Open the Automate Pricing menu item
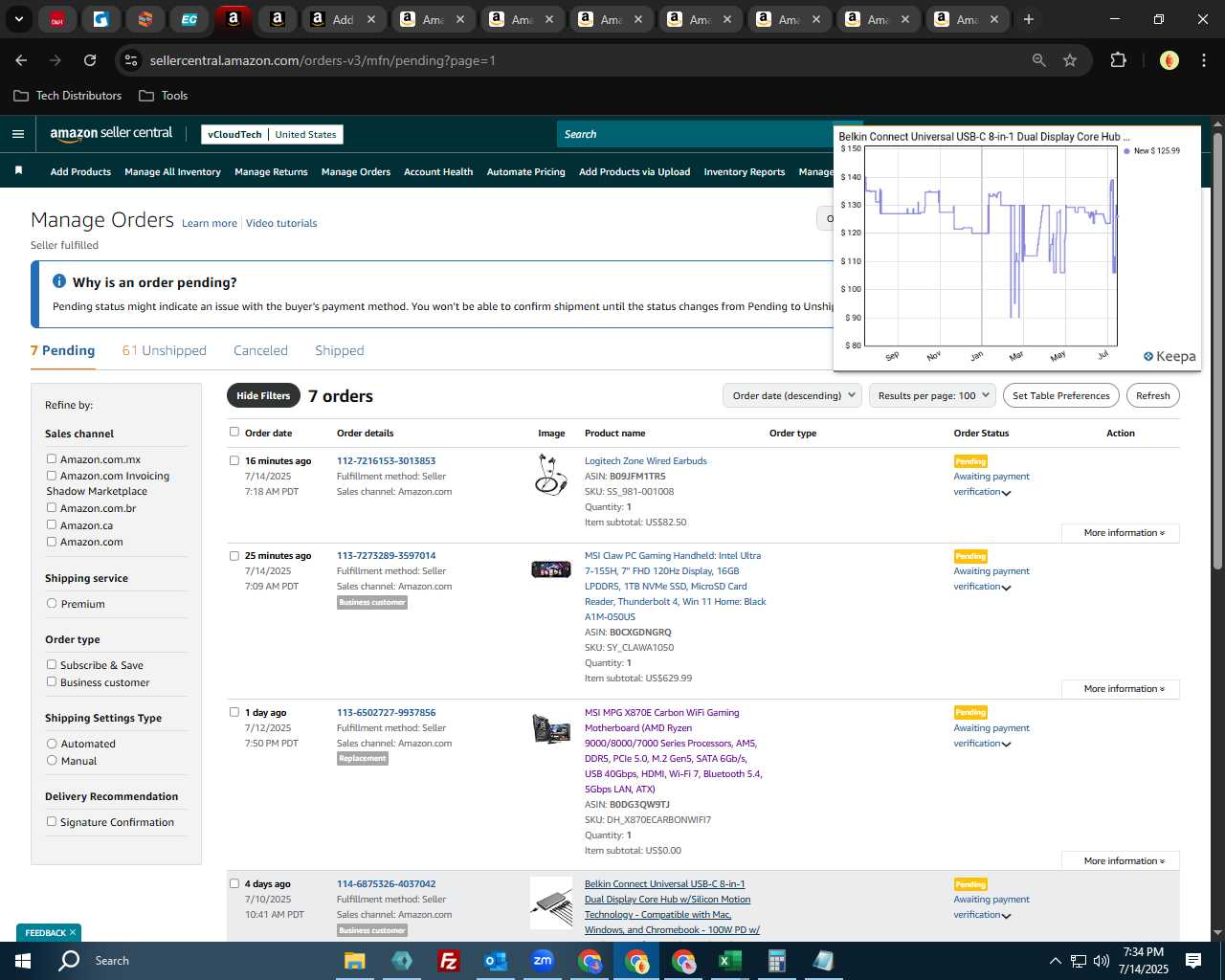 (525, 172)
